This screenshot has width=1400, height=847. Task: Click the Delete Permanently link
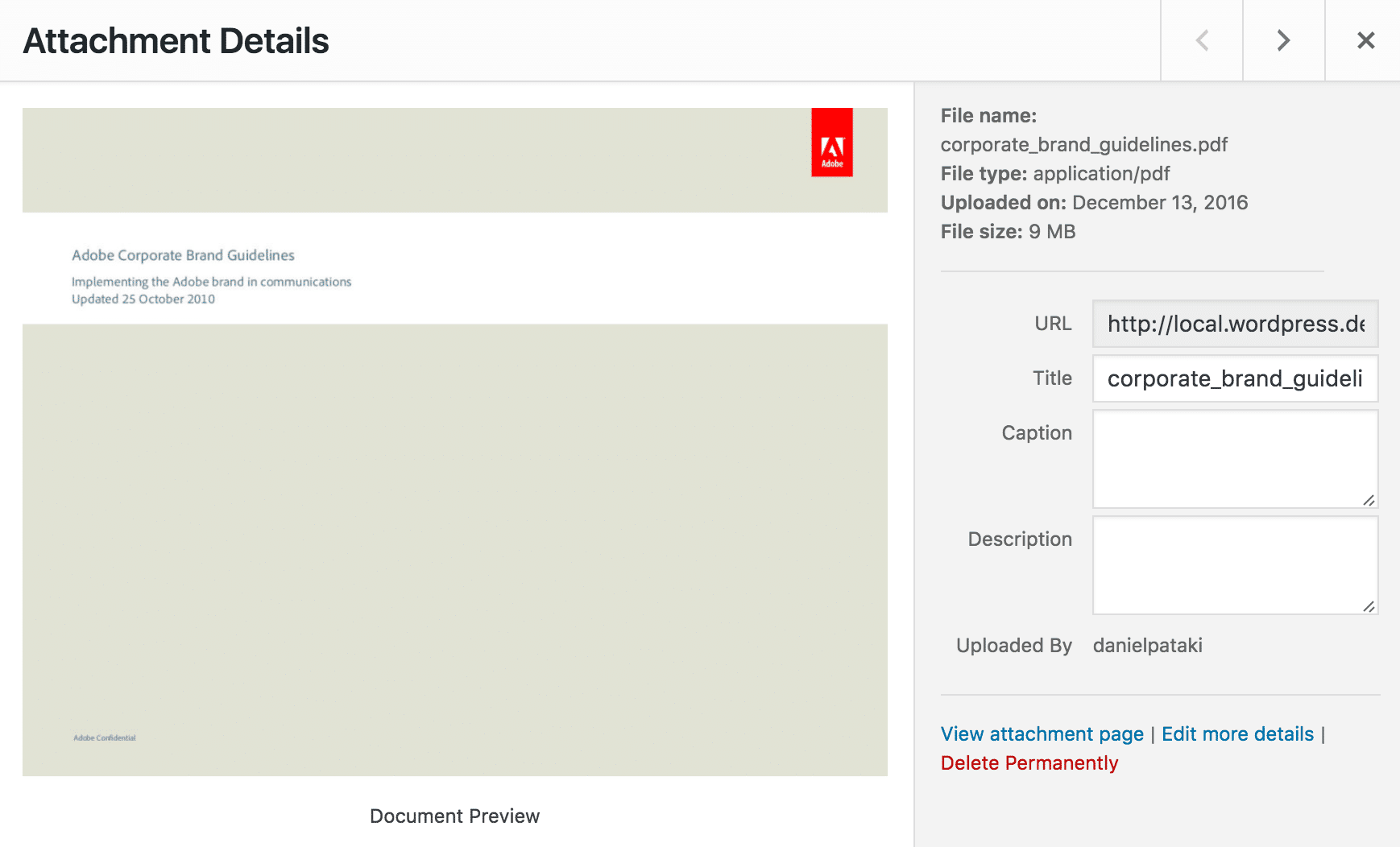(1029, 763)
